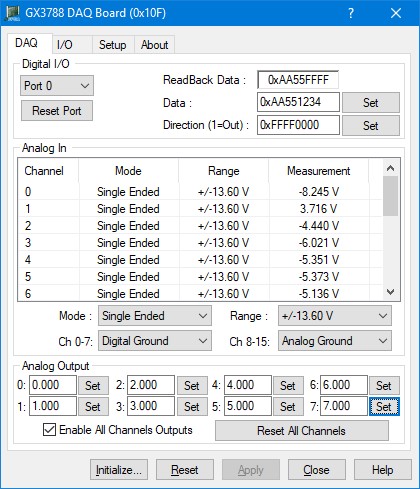Click the -8.245 V measurement value
Viewport: 420px width, 489px height.
[x=319, y=192]
